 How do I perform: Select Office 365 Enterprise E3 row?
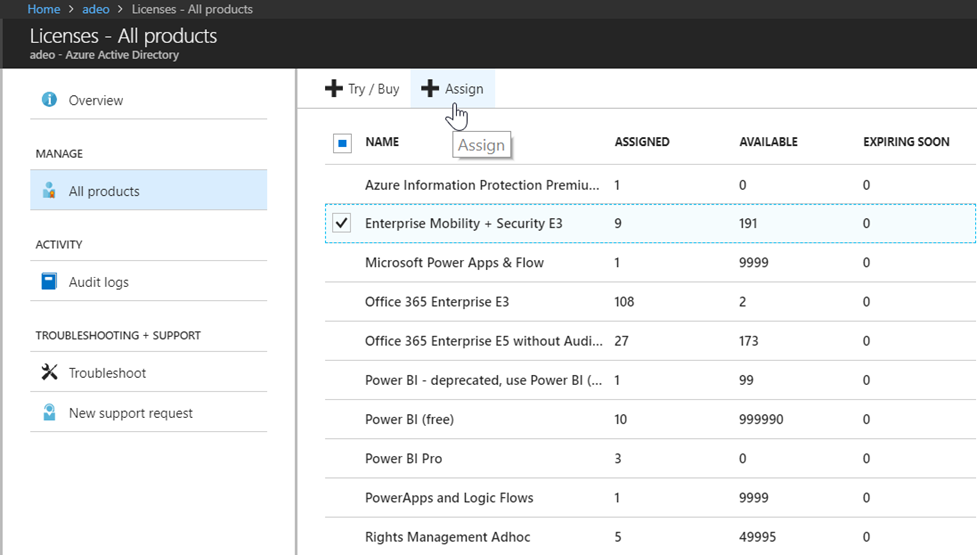(651, 301)
